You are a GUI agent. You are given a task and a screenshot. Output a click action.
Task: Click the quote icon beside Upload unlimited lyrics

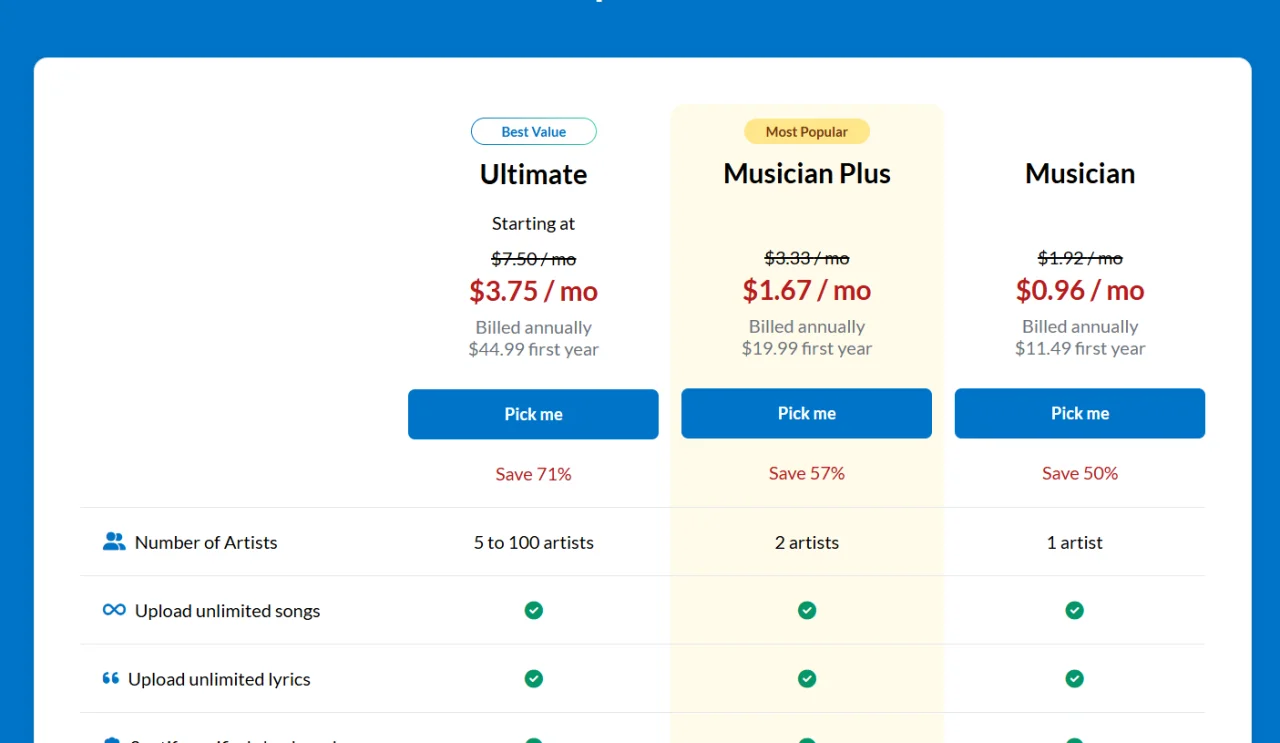[111, 678]
